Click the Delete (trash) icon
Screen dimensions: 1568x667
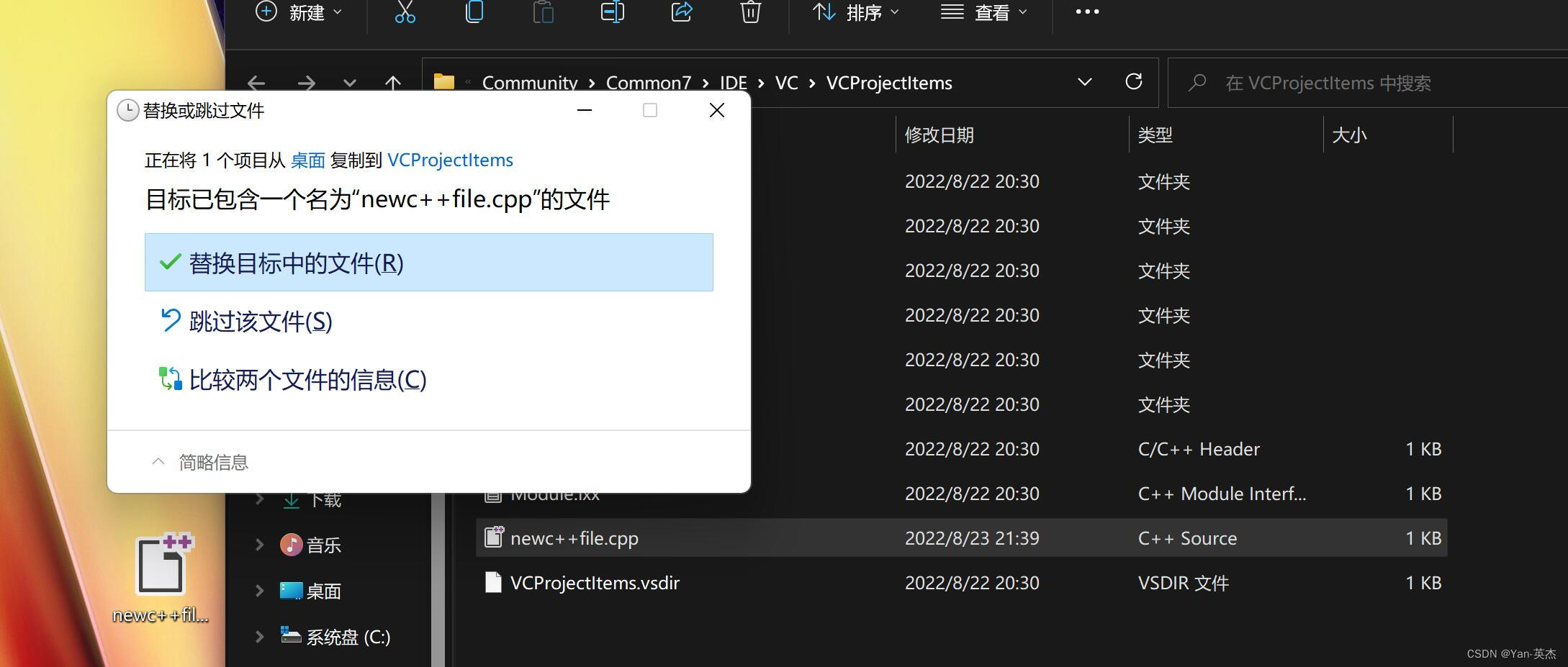[x=750, y=12]
